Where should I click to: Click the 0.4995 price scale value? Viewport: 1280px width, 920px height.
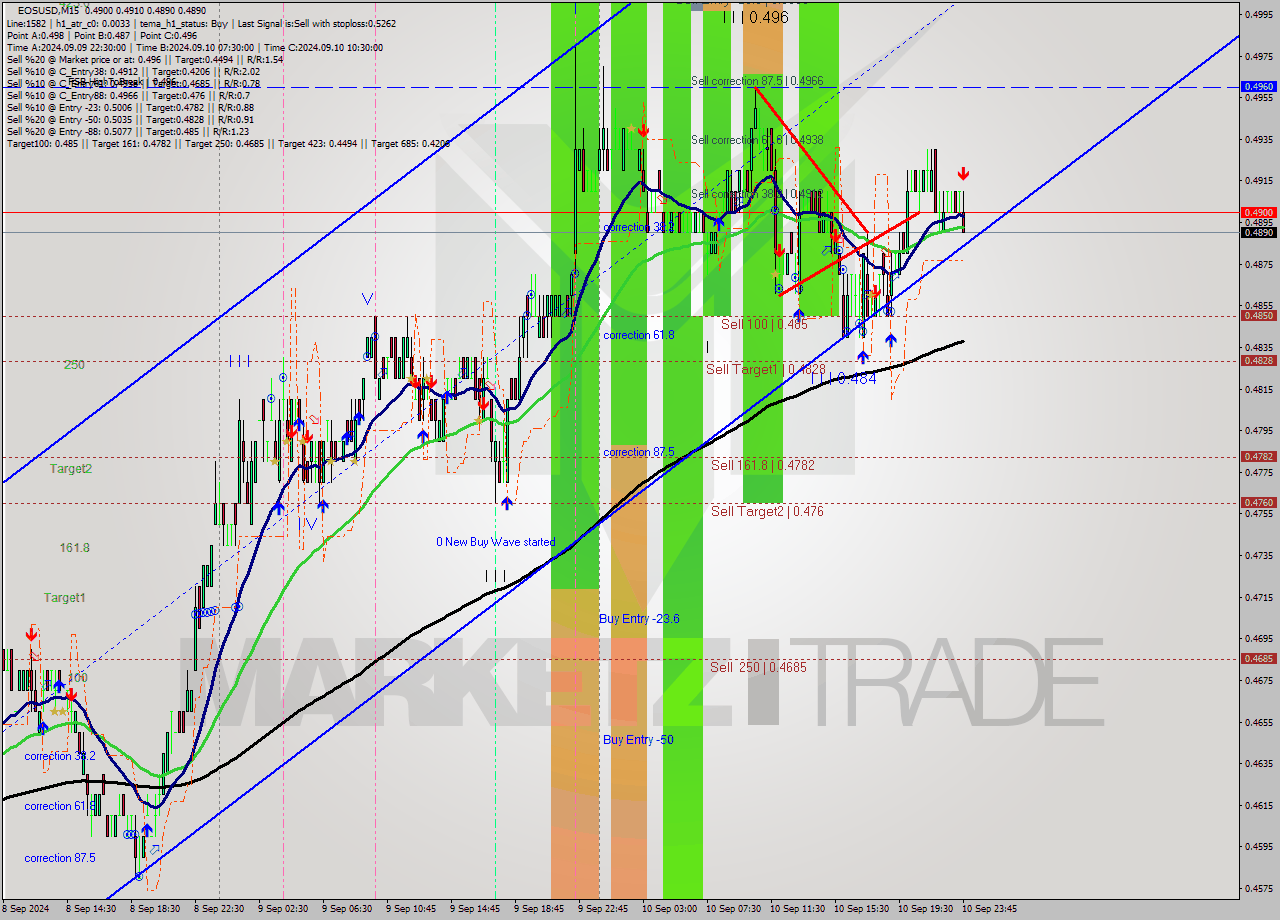coord(1258,14)
